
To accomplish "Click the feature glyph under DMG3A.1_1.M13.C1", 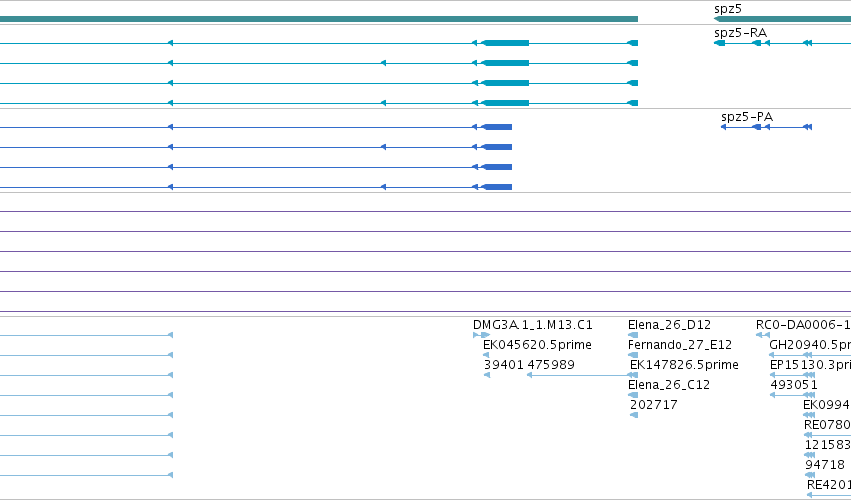I will click(x=481, y=335).
